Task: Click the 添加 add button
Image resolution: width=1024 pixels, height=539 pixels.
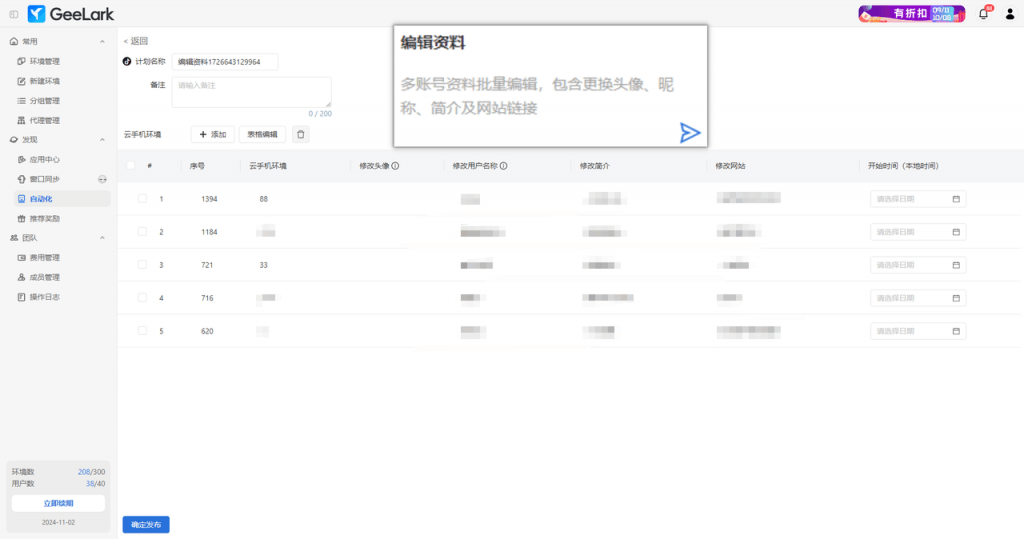Action: click(212, 134)
